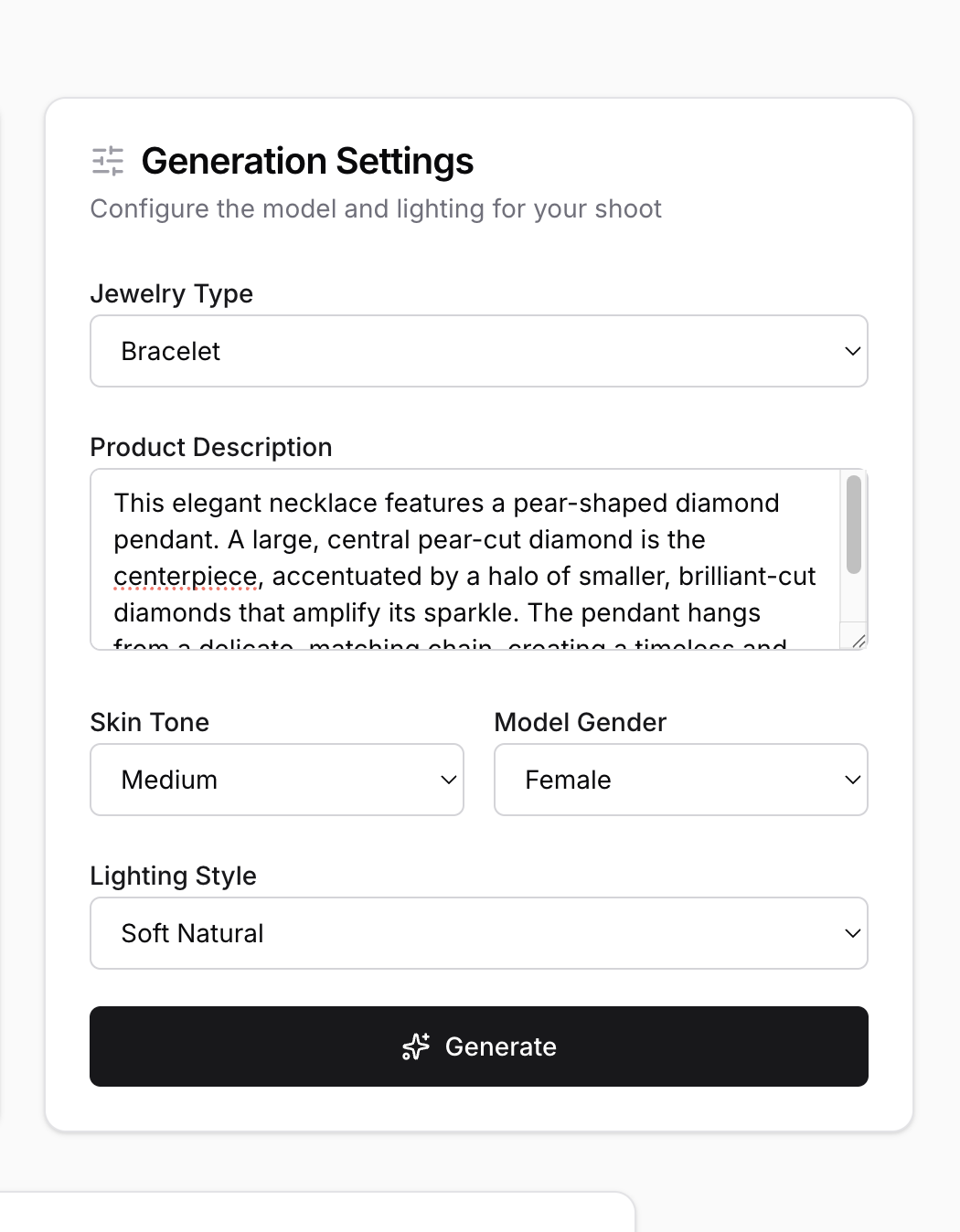Click the Skin Tone chevron arrow
Screen dimensions: 960x1232
[x=448, y=780]
